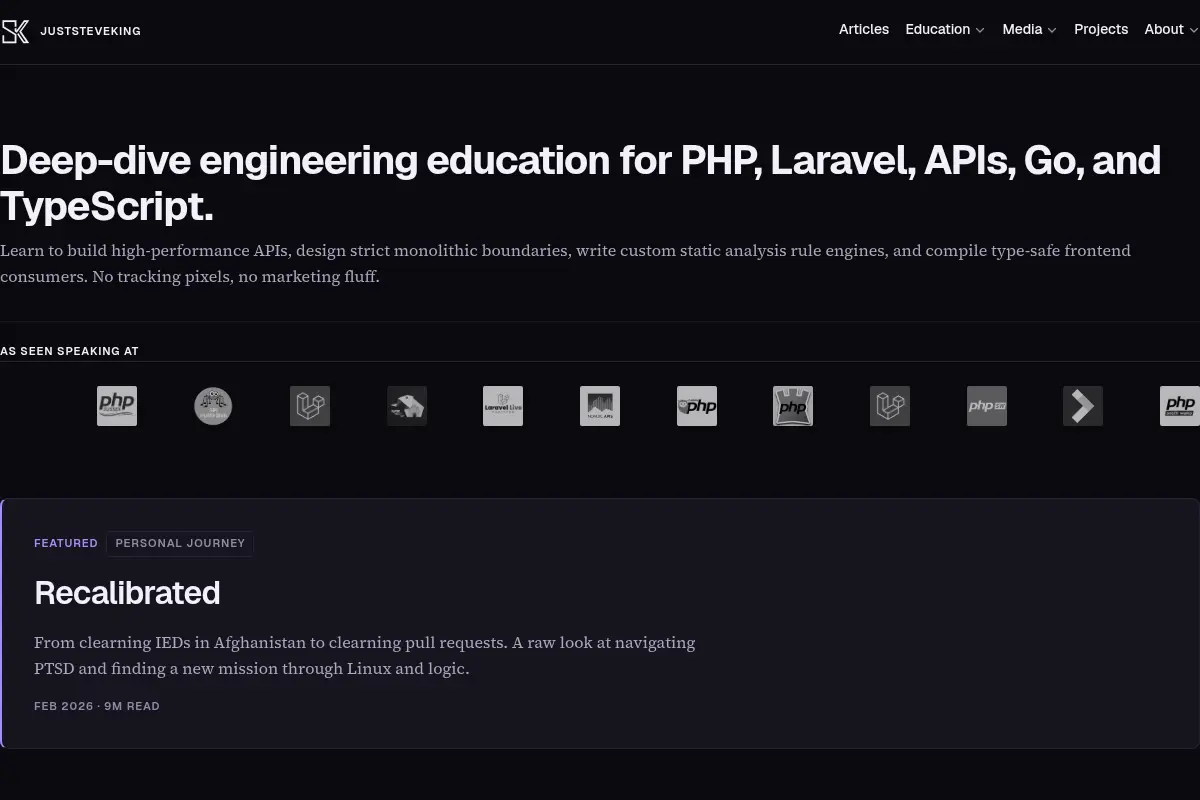Click the PHP South Wales logo
This screenshot has width=1200, height=800.
click(1180, 406)
